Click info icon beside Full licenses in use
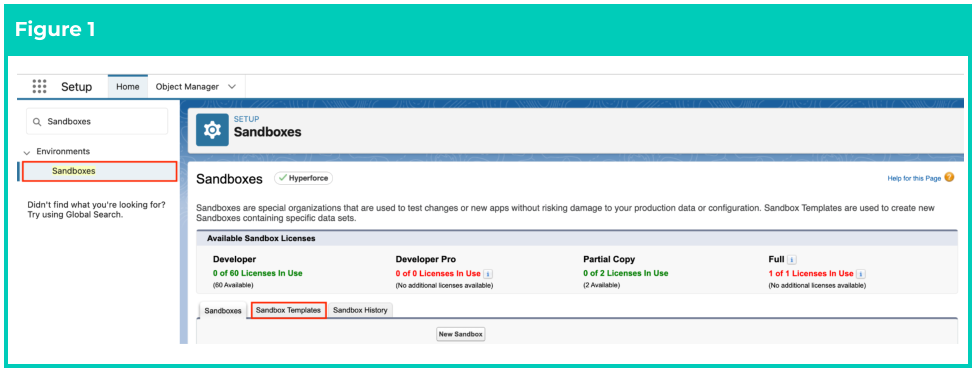The height and width of the screenshot is (372, 976). [861, 274]
